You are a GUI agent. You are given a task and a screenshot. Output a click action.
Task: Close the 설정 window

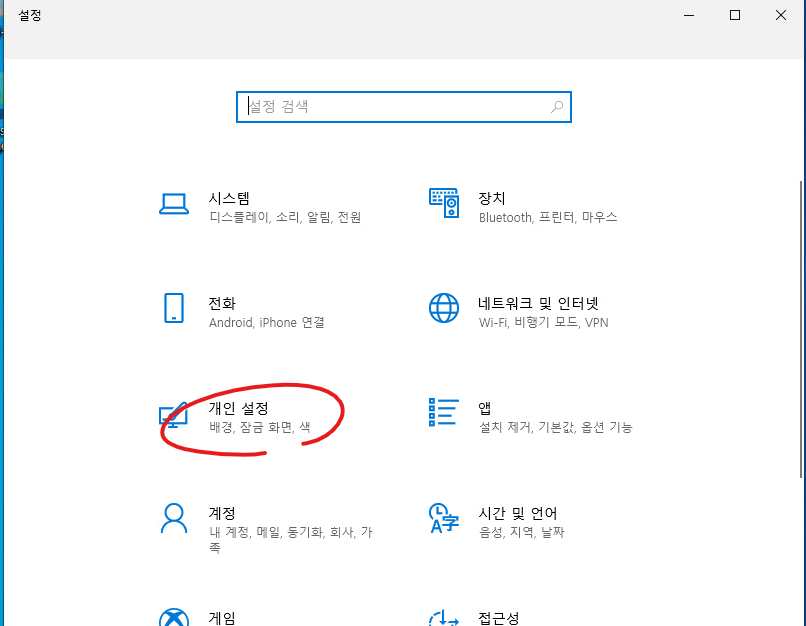click(x=781, y=15)
